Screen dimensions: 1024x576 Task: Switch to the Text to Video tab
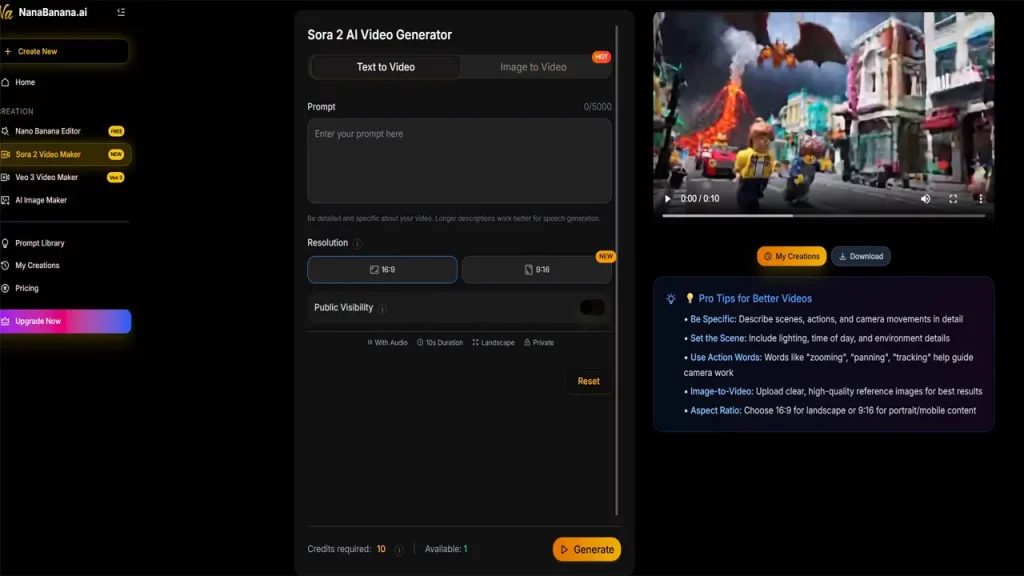pos(385,67)
